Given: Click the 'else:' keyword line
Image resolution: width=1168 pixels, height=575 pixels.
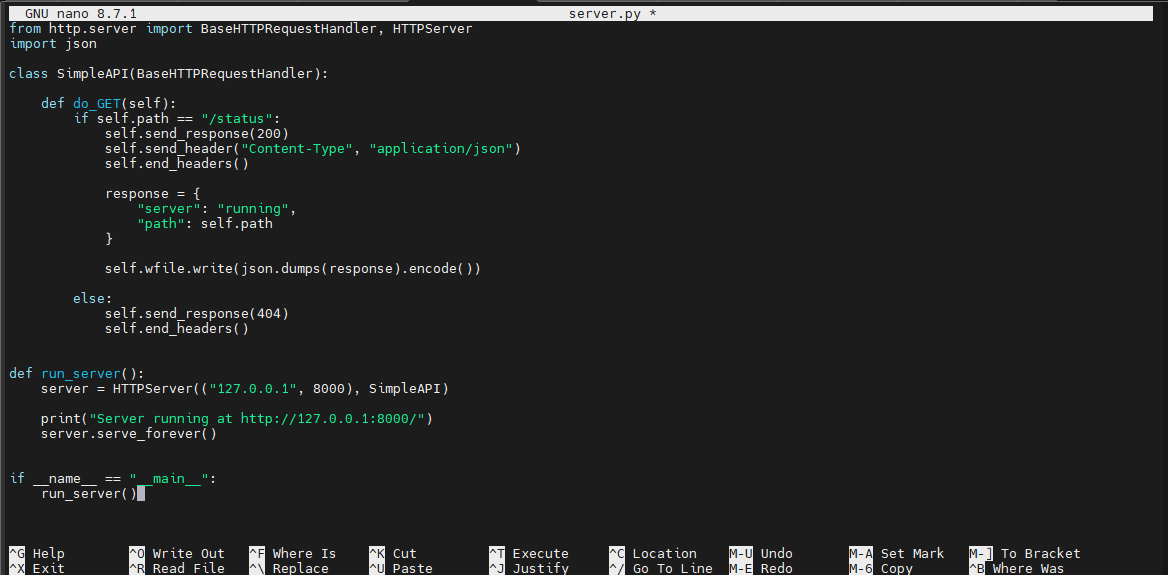Looking at the screenshot, I should point(92,299).
